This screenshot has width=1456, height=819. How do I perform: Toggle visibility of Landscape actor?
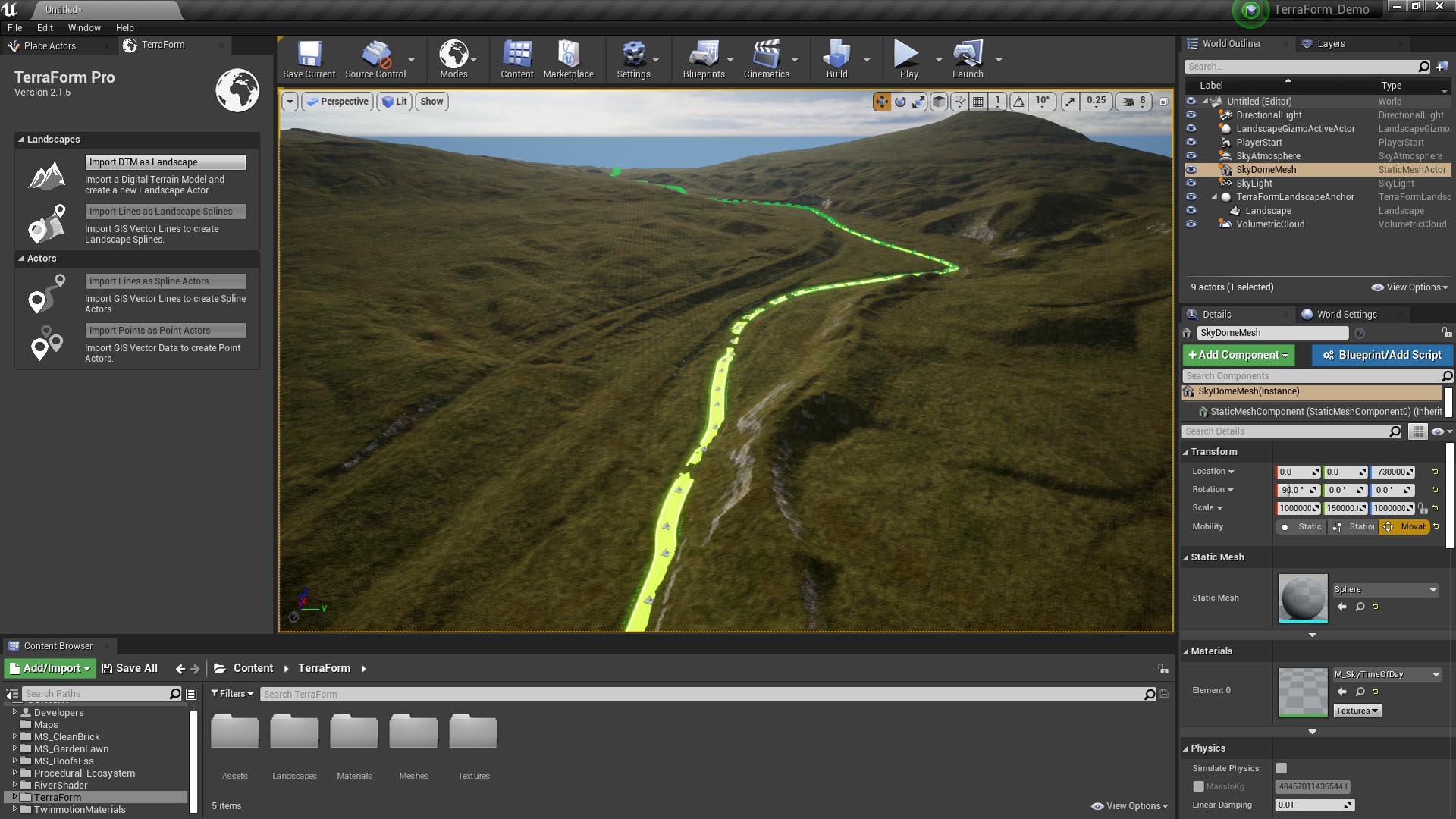coord(1191,211)
